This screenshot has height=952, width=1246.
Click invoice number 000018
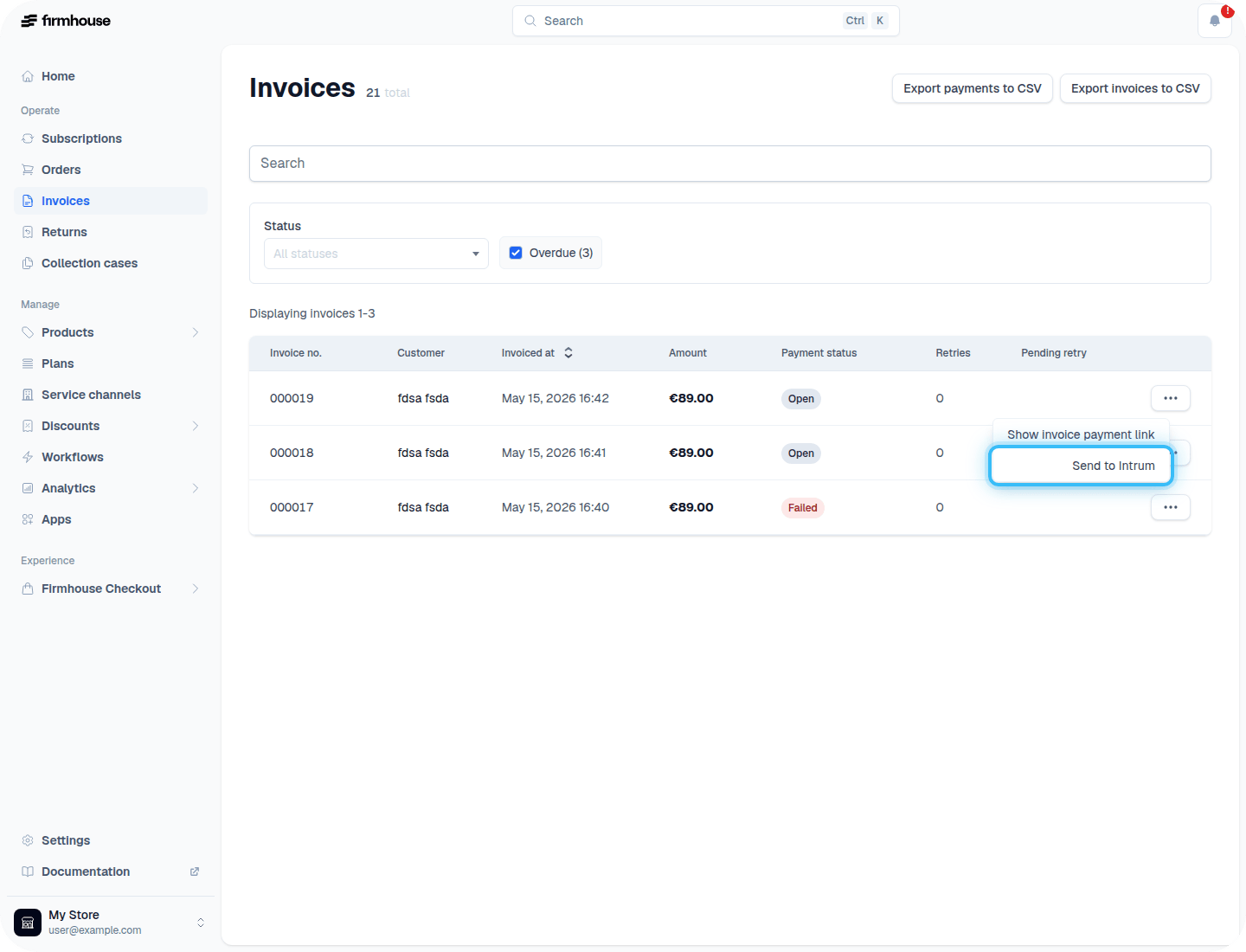(x=292, y=453)
